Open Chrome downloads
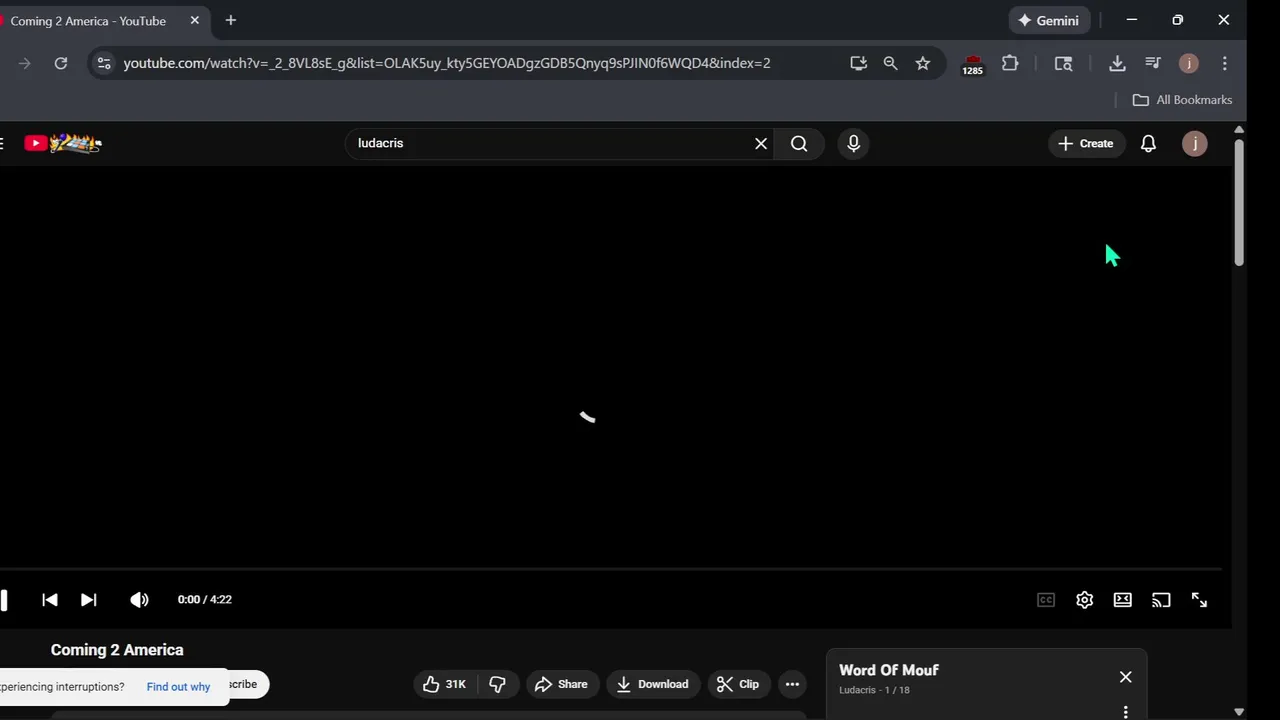Screen dimensions: 1280x720 (1117, 63)
